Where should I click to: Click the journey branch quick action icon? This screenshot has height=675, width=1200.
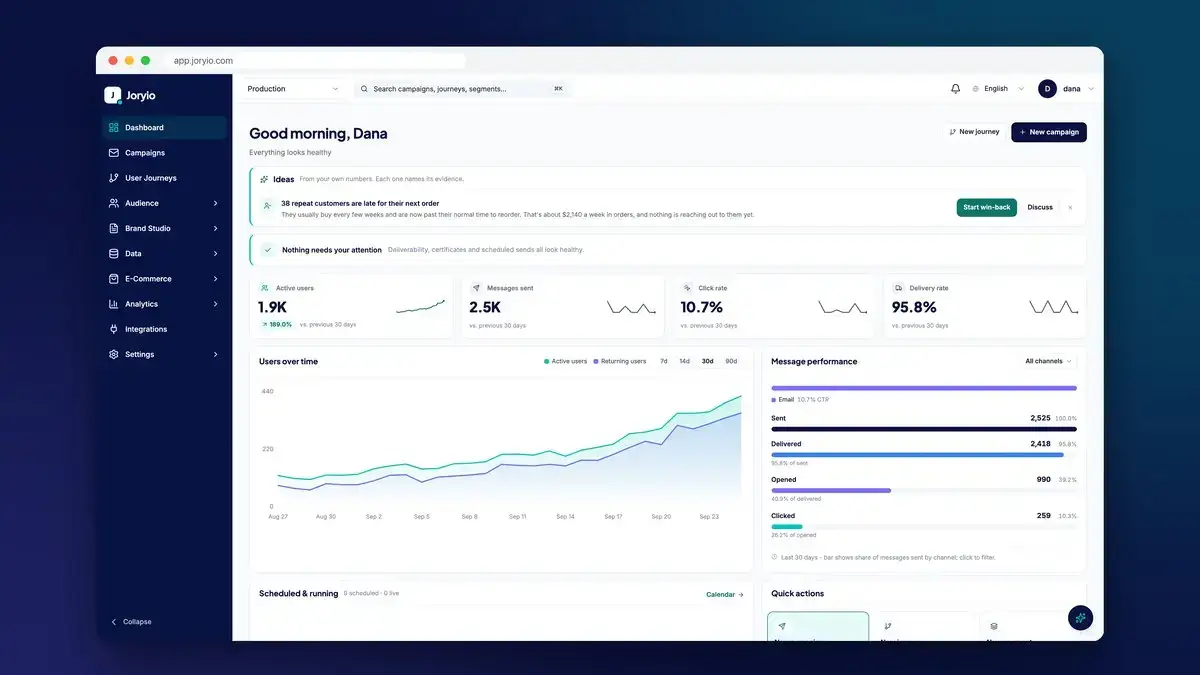[888, 626]
